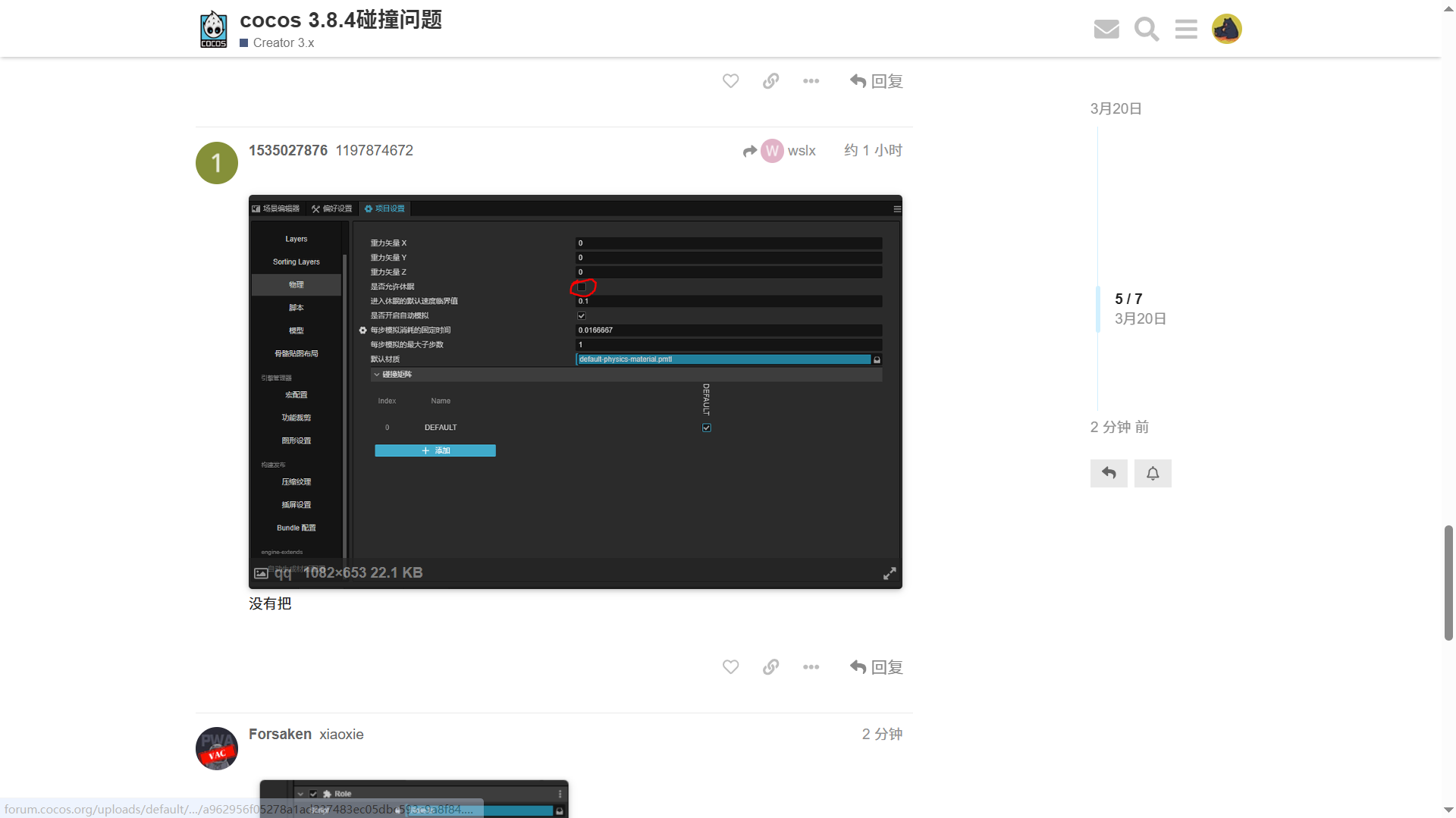Open the notification bell settings
Viewport: 1456px width, 818px height.
(x=1153, y=473)
